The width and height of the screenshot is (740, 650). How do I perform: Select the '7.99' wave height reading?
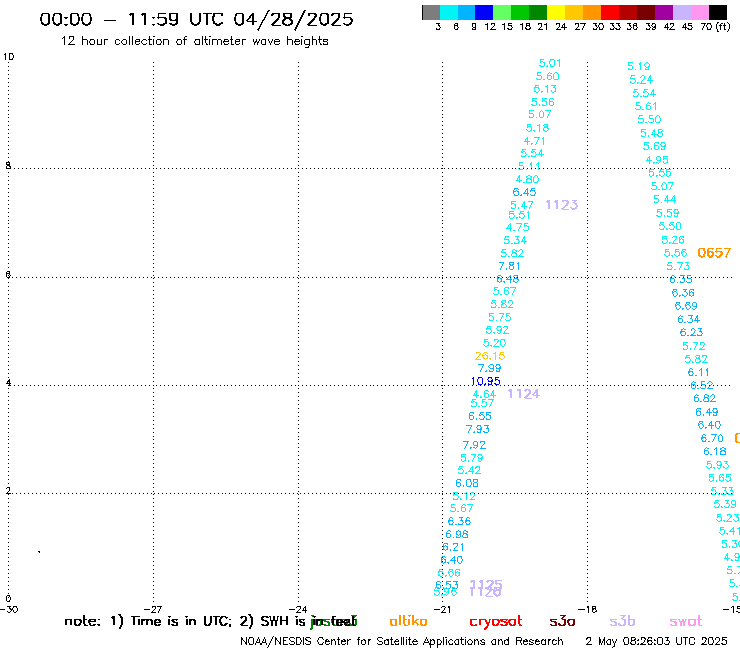(489, 368)
